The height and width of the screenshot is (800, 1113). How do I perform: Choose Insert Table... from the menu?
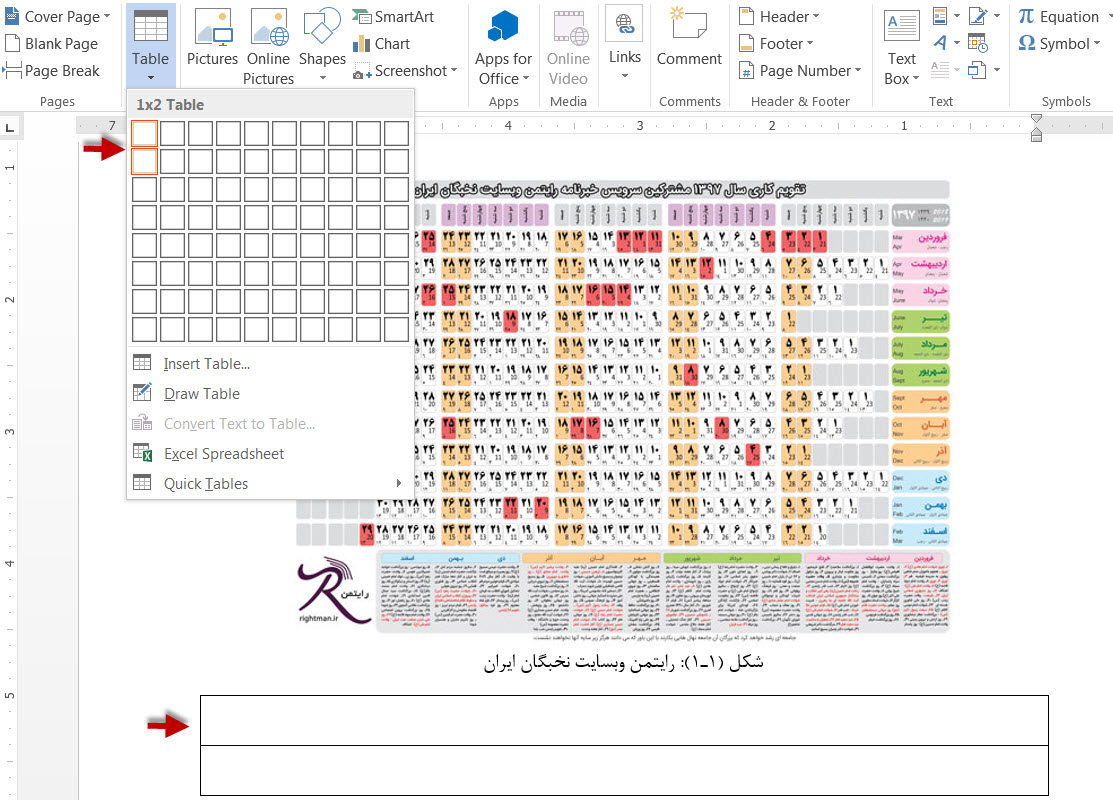(206, 364)
